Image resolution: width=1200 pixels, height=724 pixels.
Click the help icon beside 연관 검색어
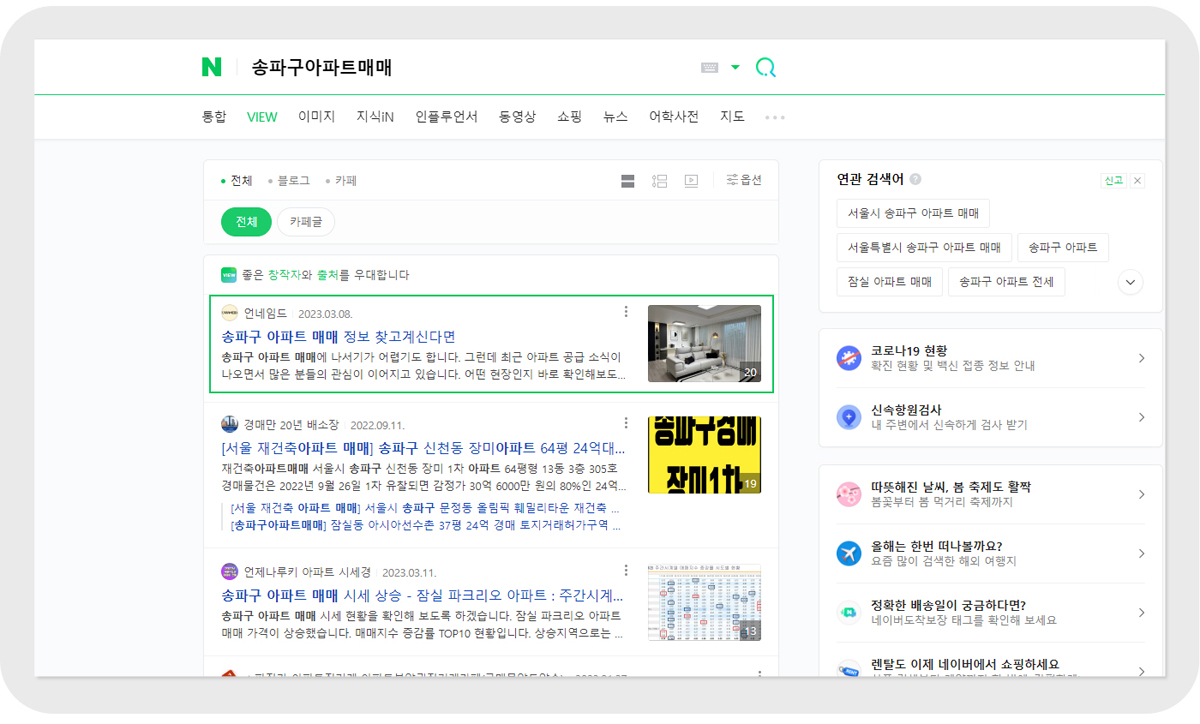click(915, 180)
